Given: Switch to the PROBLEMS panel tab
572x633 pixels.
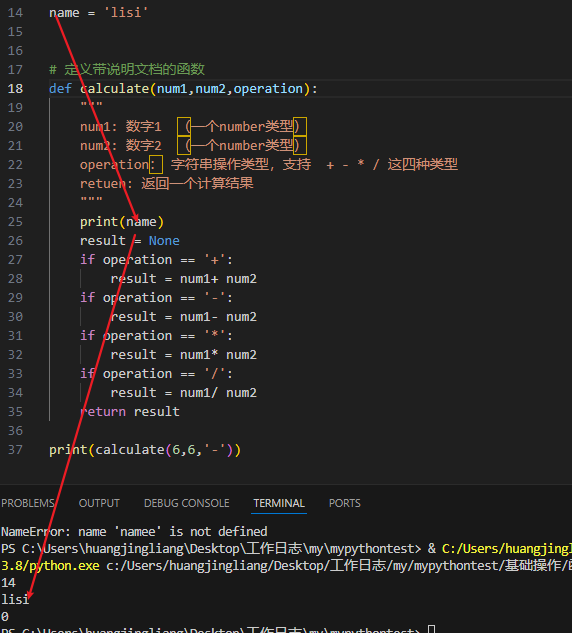Looking at the screenshot, I should coord(28,503).
